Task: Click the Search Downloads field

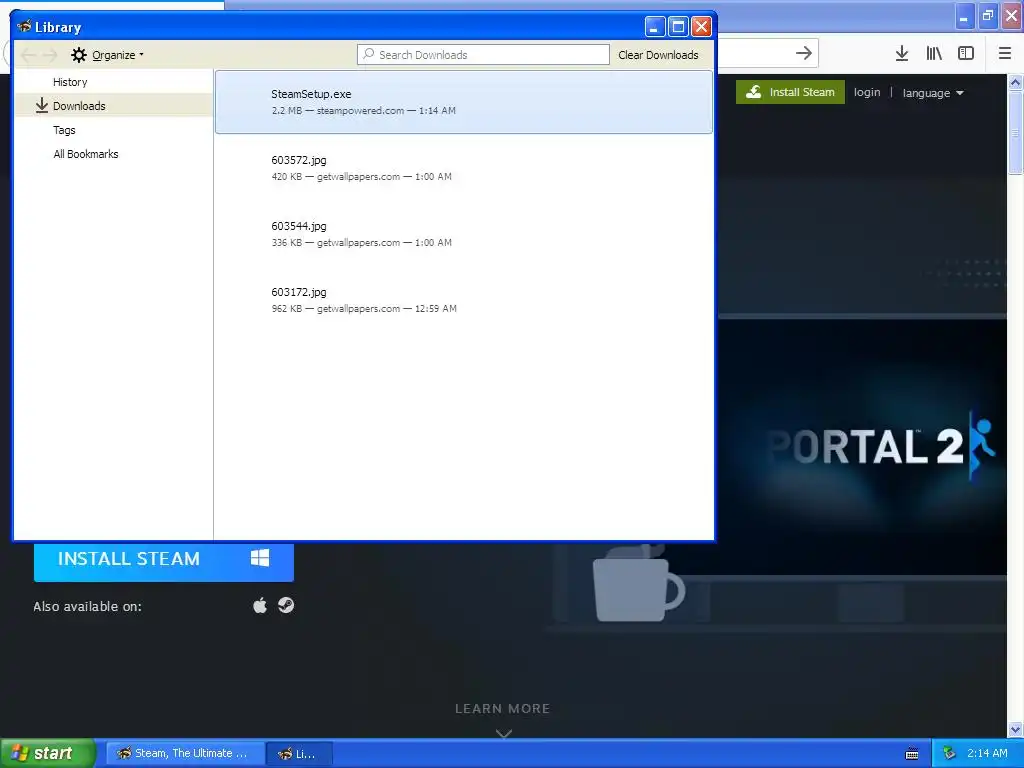Action: 483,55
